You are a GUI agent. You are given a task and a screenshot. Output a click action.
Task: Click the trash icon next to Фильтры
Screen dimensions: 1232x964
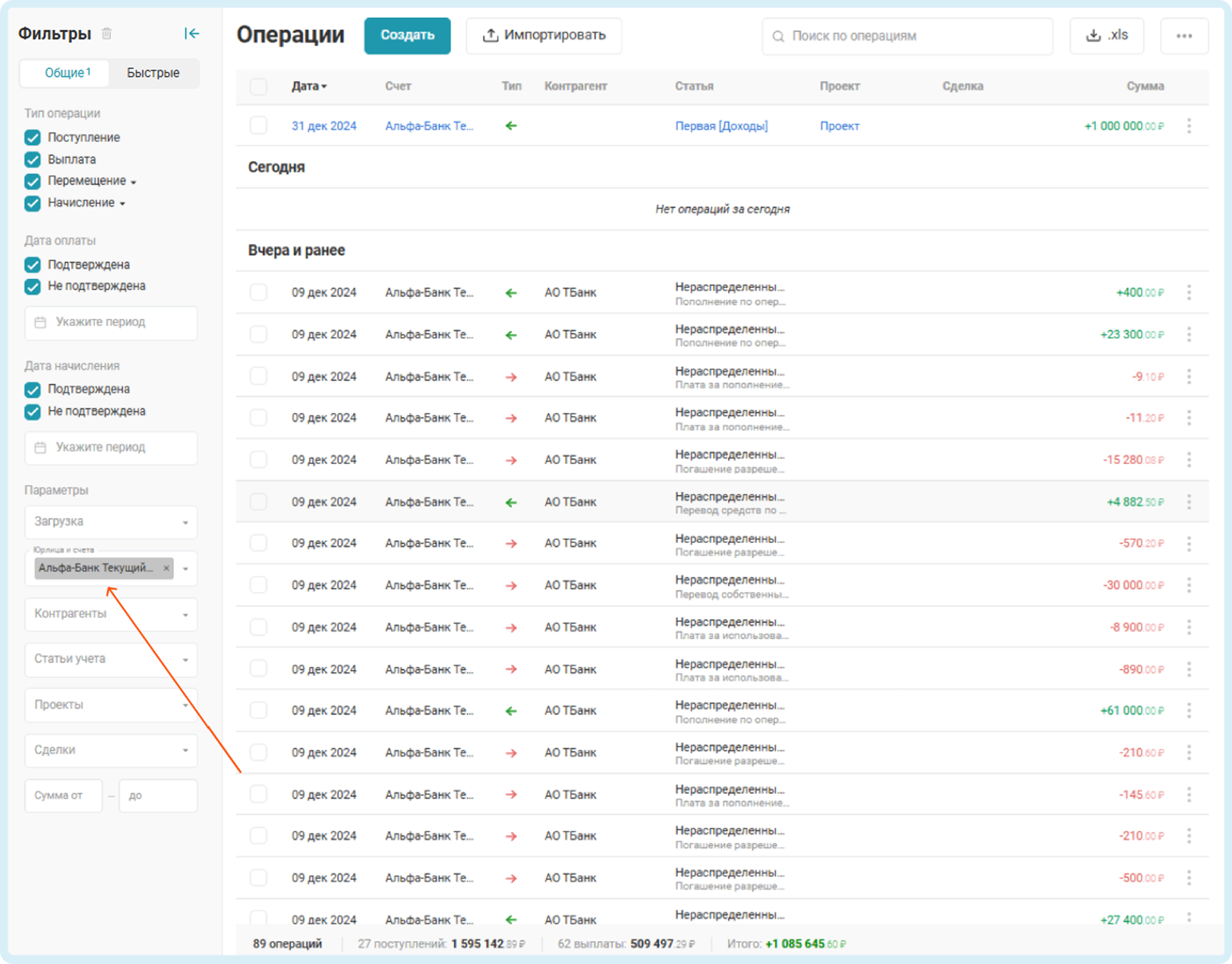[x=107, y=33]
